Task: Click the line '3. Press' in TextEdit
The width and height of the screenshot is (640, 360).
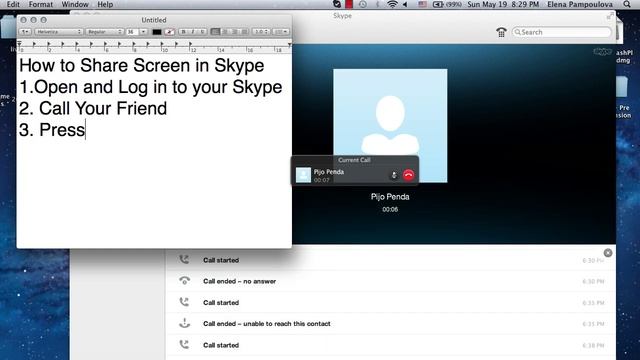Action: click(x=52, y=130)
